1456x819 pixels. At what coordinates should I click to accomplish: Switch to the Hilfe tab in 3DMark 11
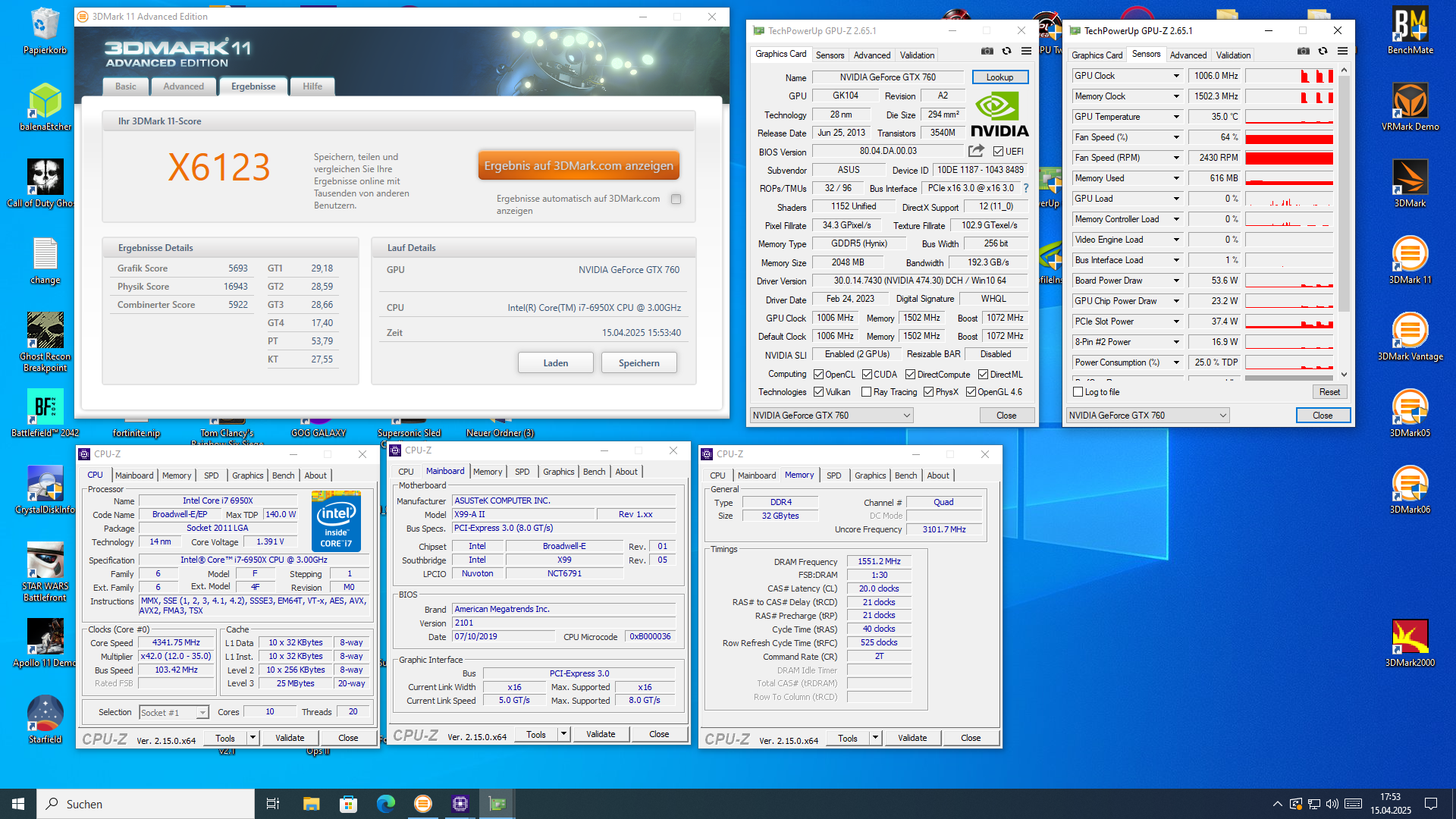point(312,86)
